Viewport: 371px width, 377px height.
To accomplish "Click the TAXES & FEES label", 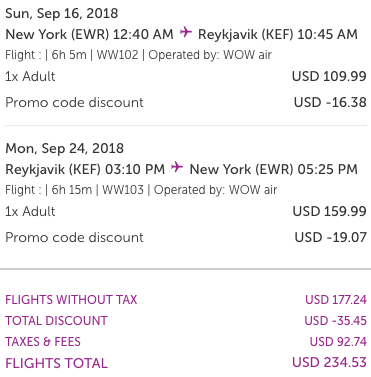I will (43, 342).
